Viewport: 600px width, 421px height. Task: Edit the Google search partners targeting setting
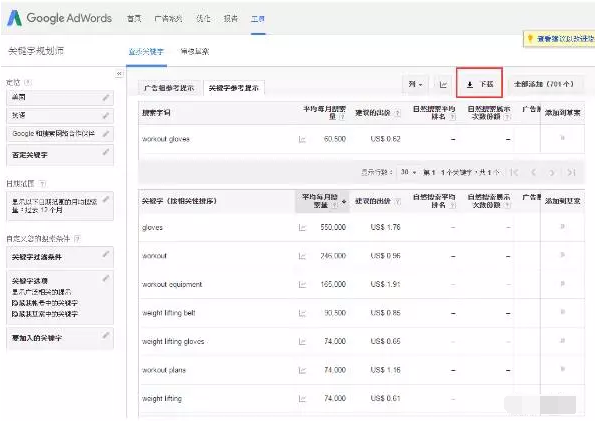click(106, 132)
